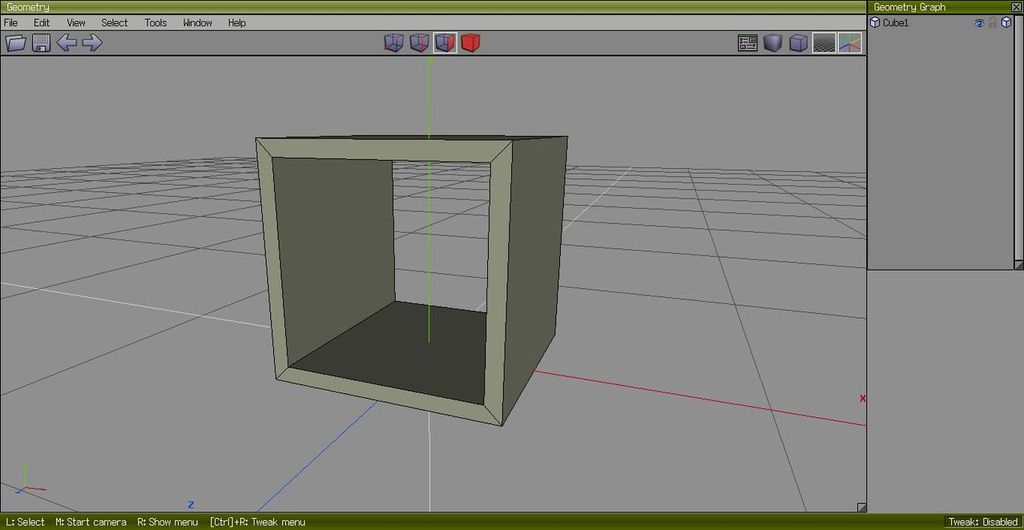Open the Select menu
Screen dimensions: 1024x530
(x=114, y=23)
